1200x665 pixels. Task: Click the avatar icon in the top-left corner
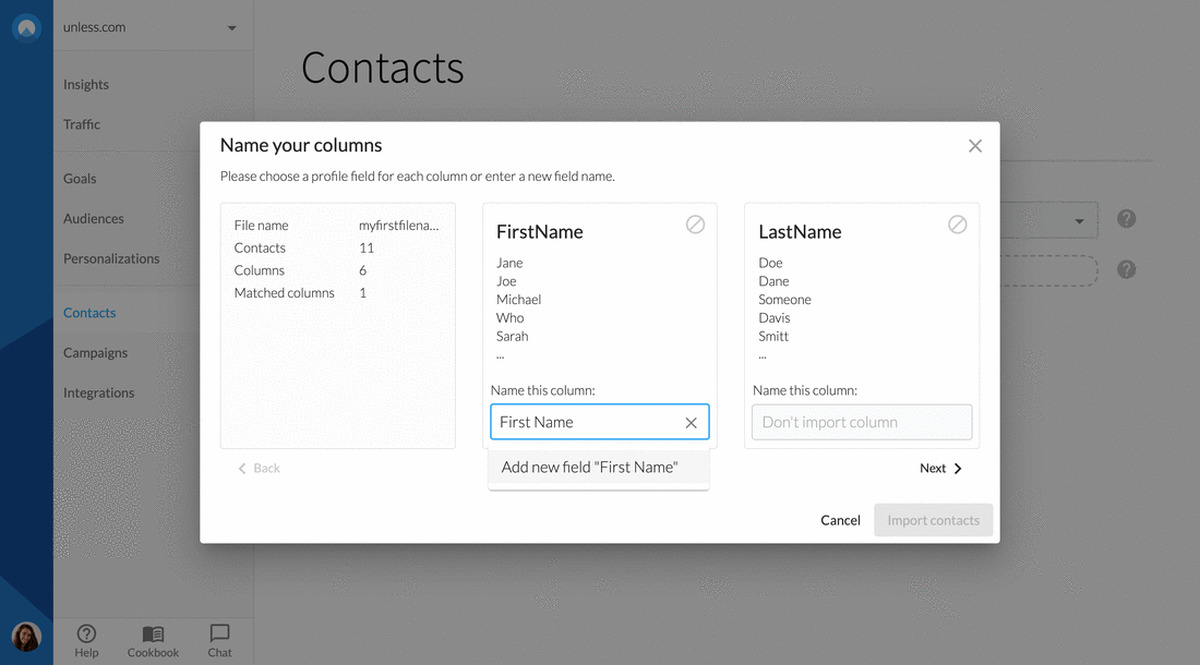(26, 27)
